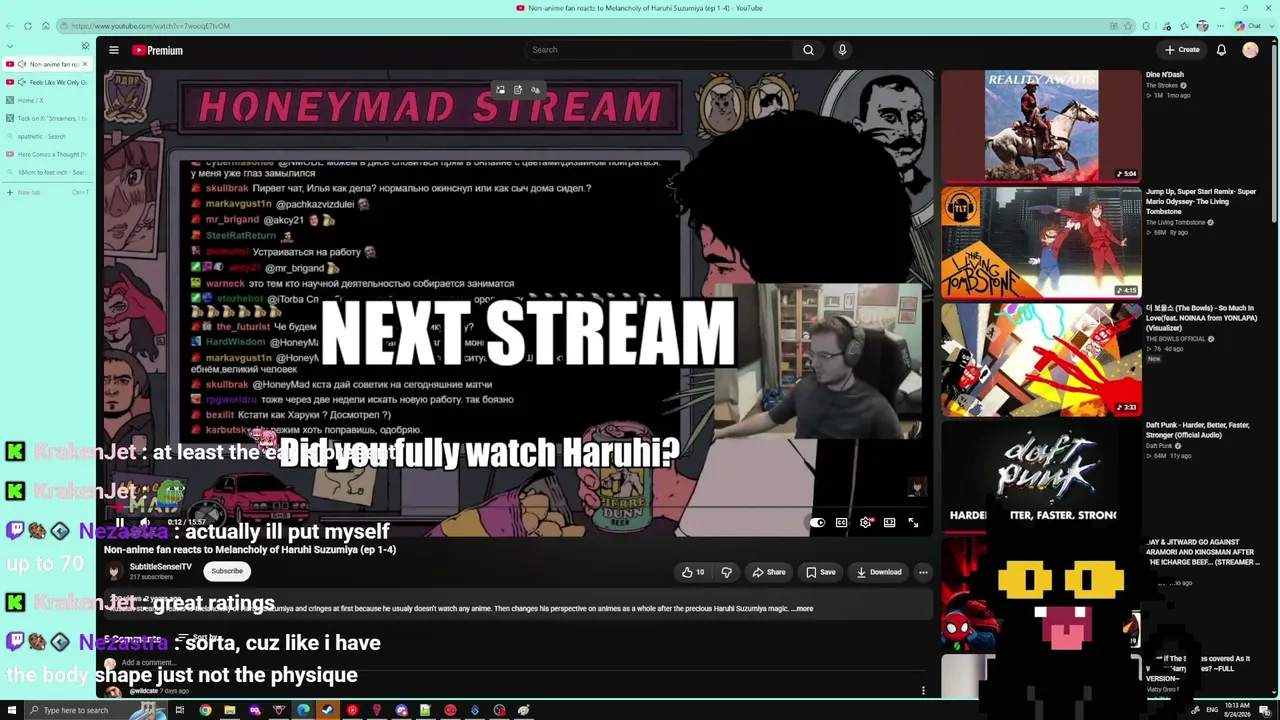1280x720 pixels.
Task: Open the YouTube account avatar menu
Action: click(x=1250, y=50)
